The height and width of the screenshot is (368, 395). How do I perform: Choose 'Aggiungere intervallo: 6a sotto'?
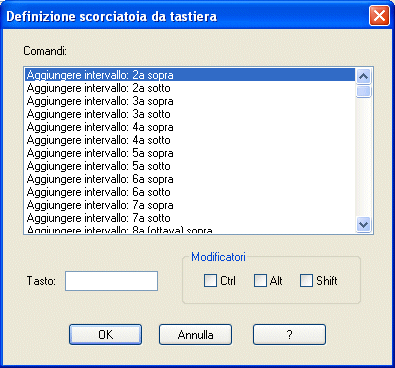click(190, 192)
